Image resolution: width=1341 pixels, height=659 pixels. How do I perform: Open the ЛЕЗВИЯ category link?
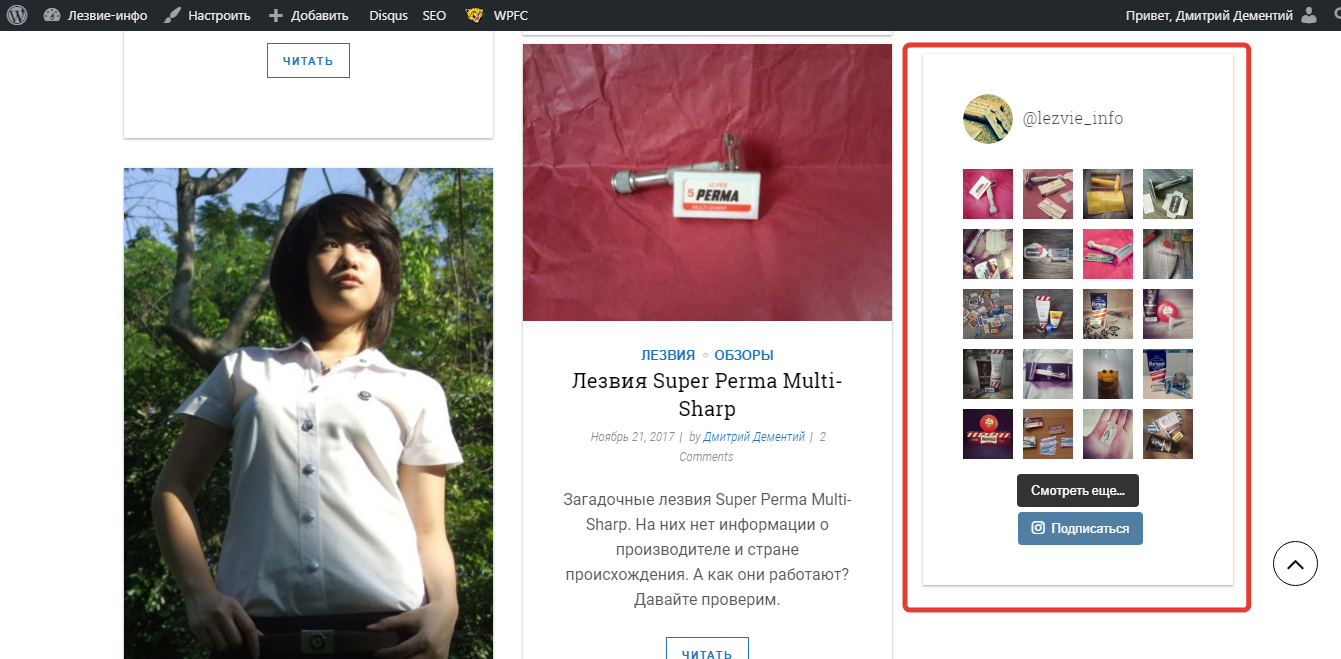click(668, 355)
